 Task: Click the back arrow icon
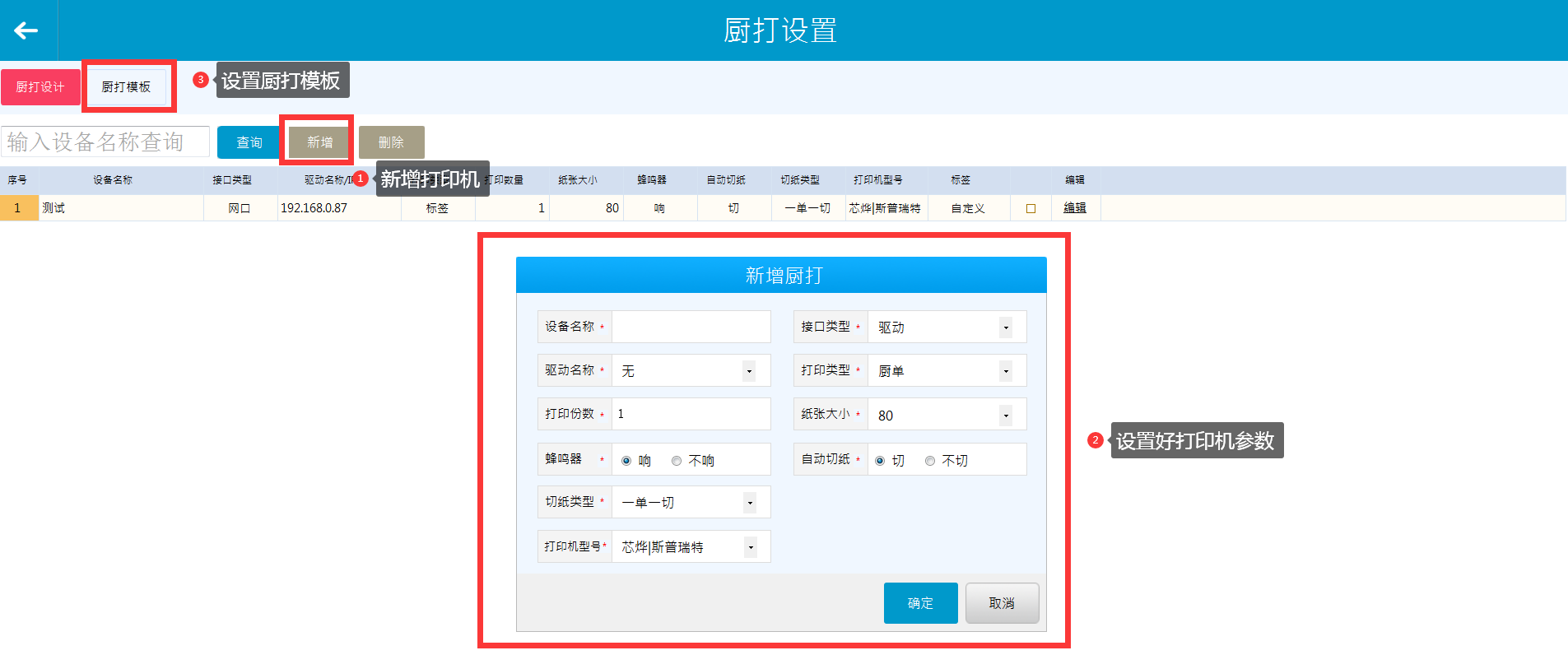click(26, 30)
